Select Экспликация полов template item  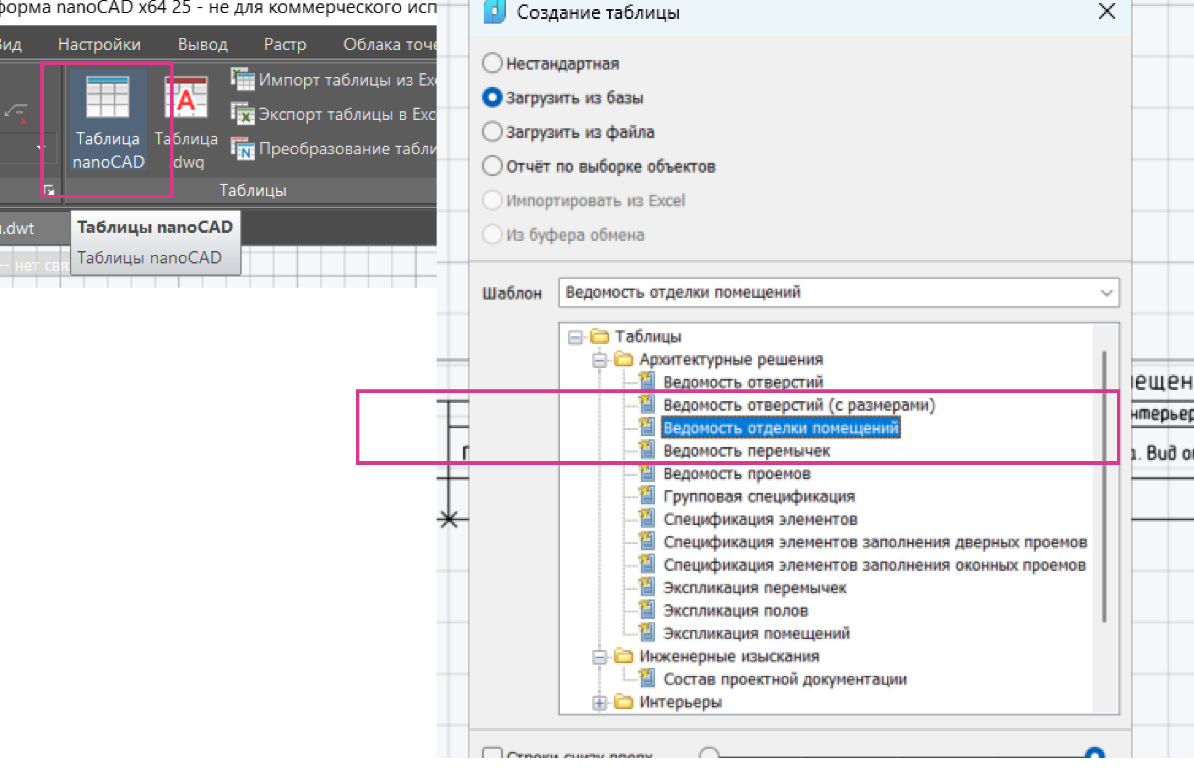735,610
